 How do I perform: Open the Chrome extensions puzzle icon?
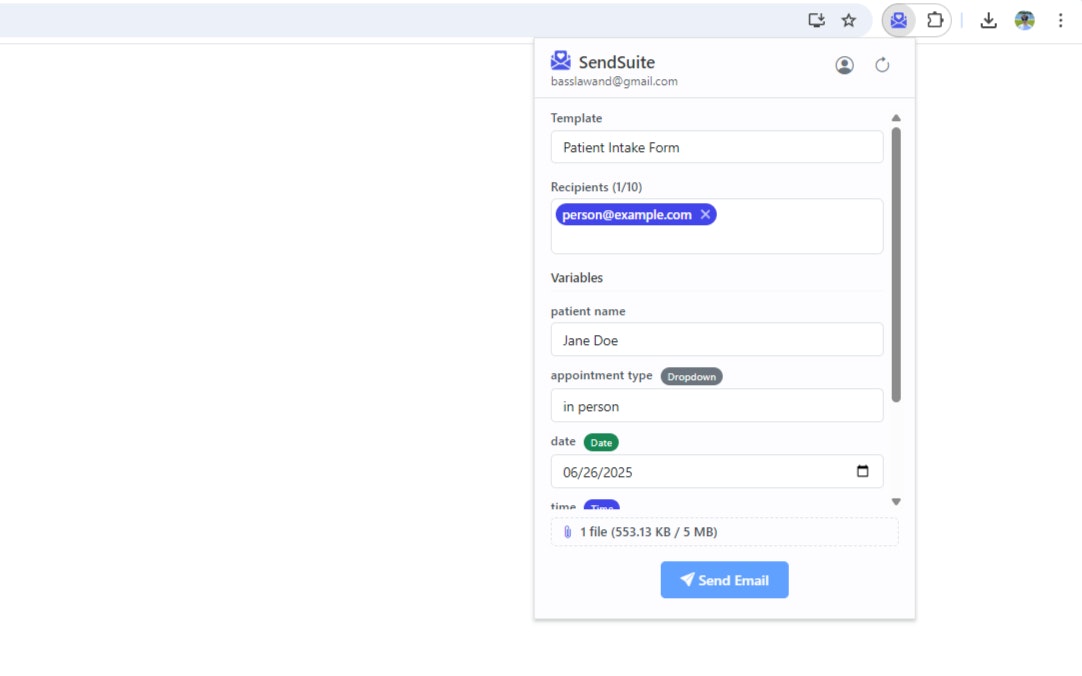click(934, 20)
